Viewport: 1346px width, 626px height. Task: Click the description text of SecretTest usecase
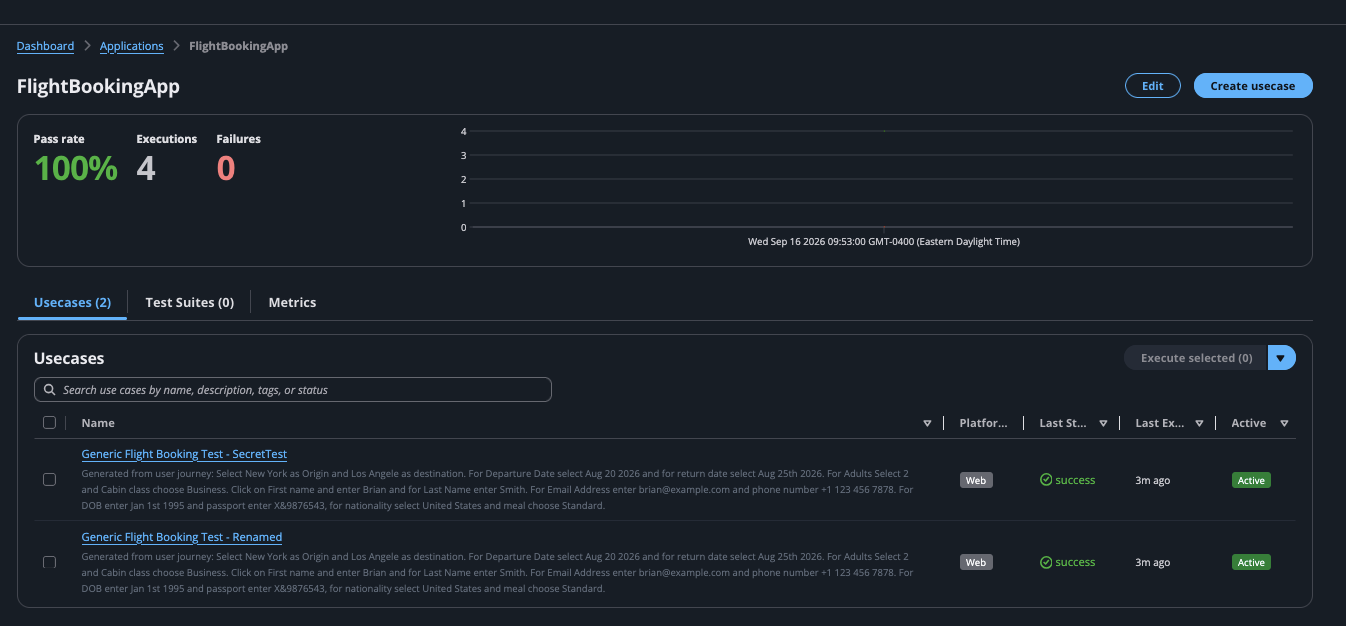coord(497,489)
